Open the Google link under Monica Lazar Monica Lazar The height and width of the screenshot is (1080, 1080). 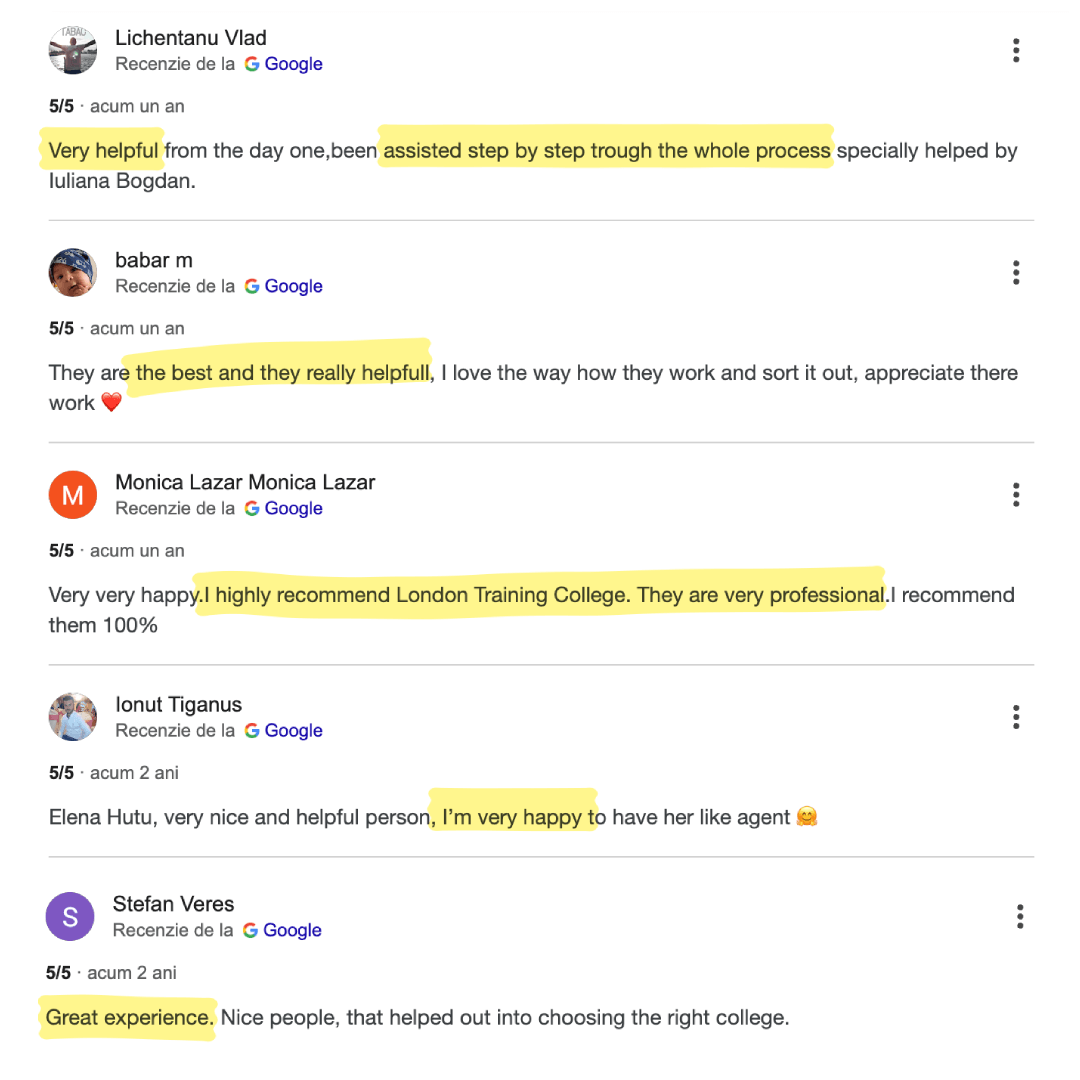284,508
